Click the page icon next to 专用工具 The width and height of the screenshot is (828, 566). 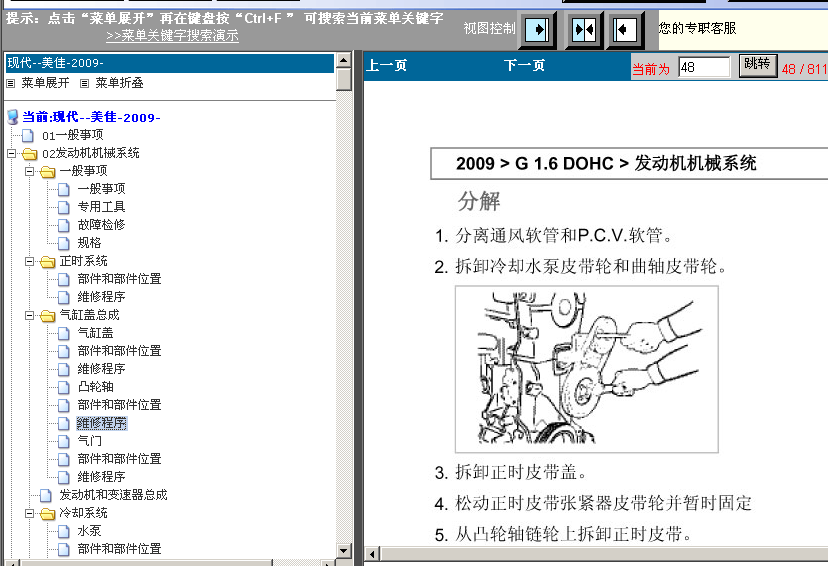point(64,207)
